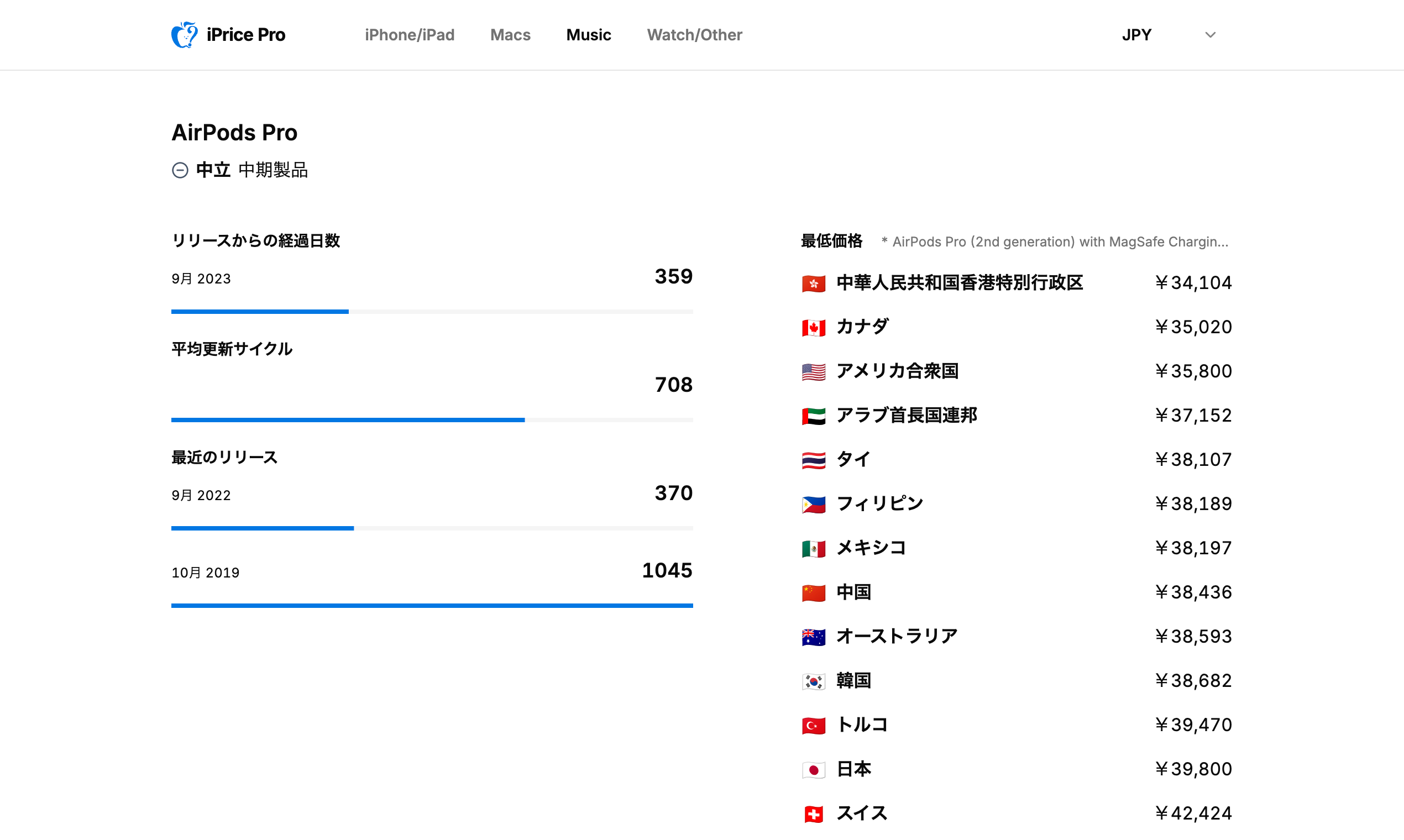Click the ￥42,424 price

(x=1193, y=813)
